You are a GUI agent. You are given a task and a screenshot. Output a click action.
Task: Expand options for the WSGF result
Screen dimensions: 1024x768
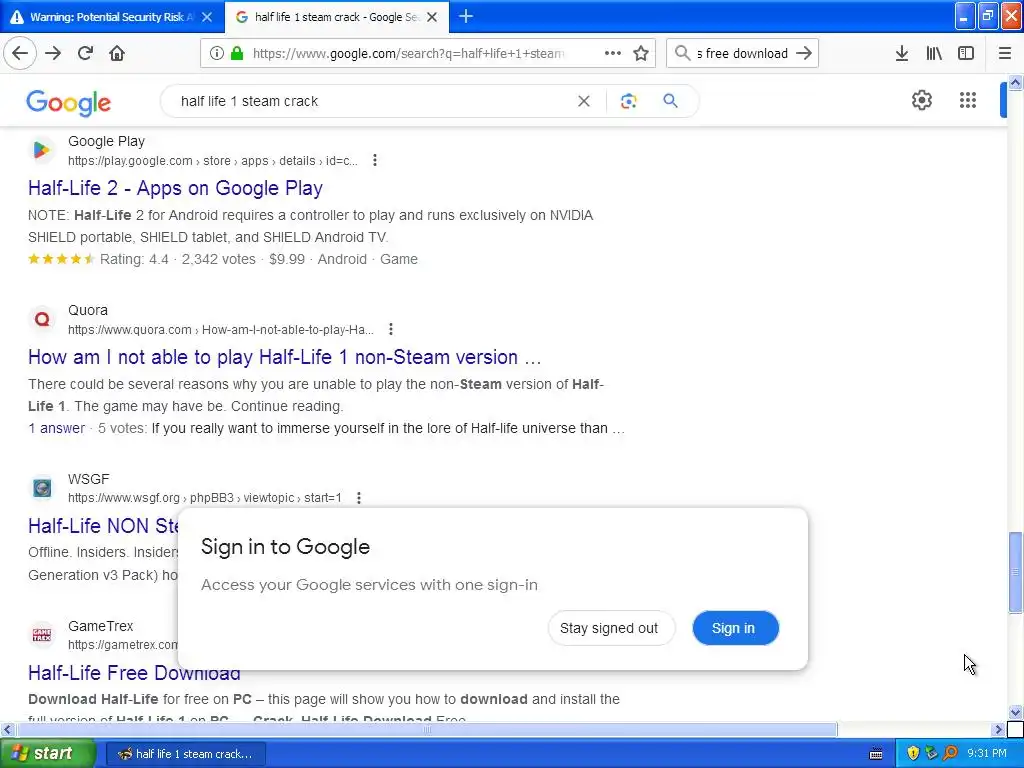click(x=359, y=498)
